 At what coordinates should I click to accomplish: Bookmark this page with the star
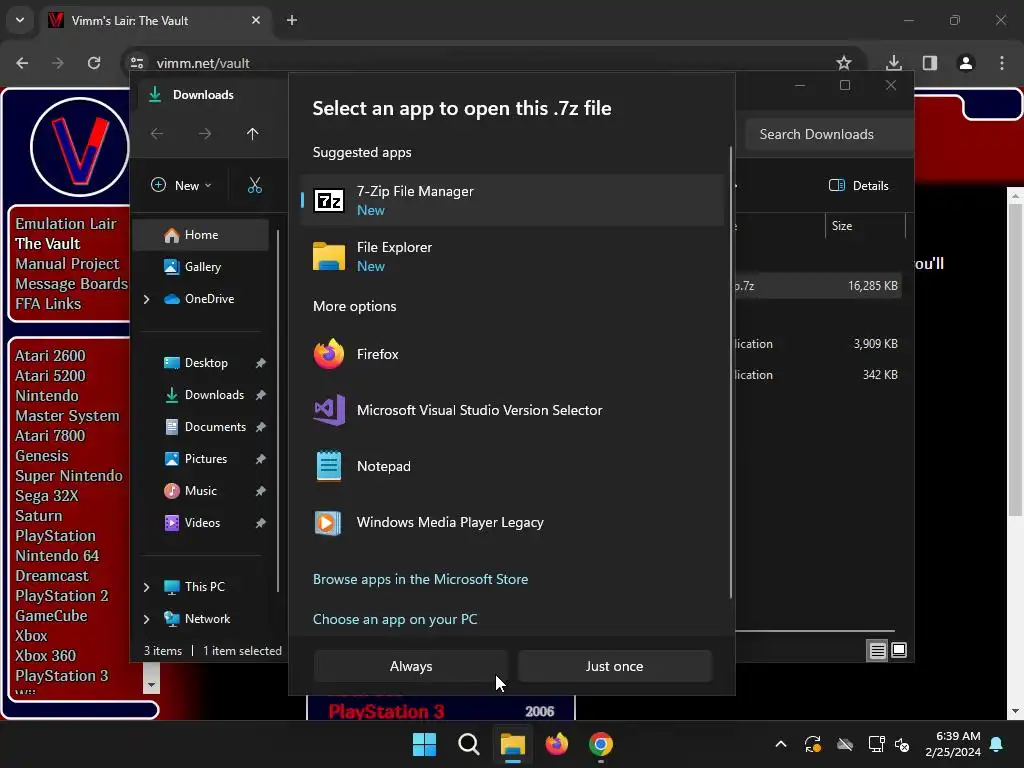click(844, 63)
